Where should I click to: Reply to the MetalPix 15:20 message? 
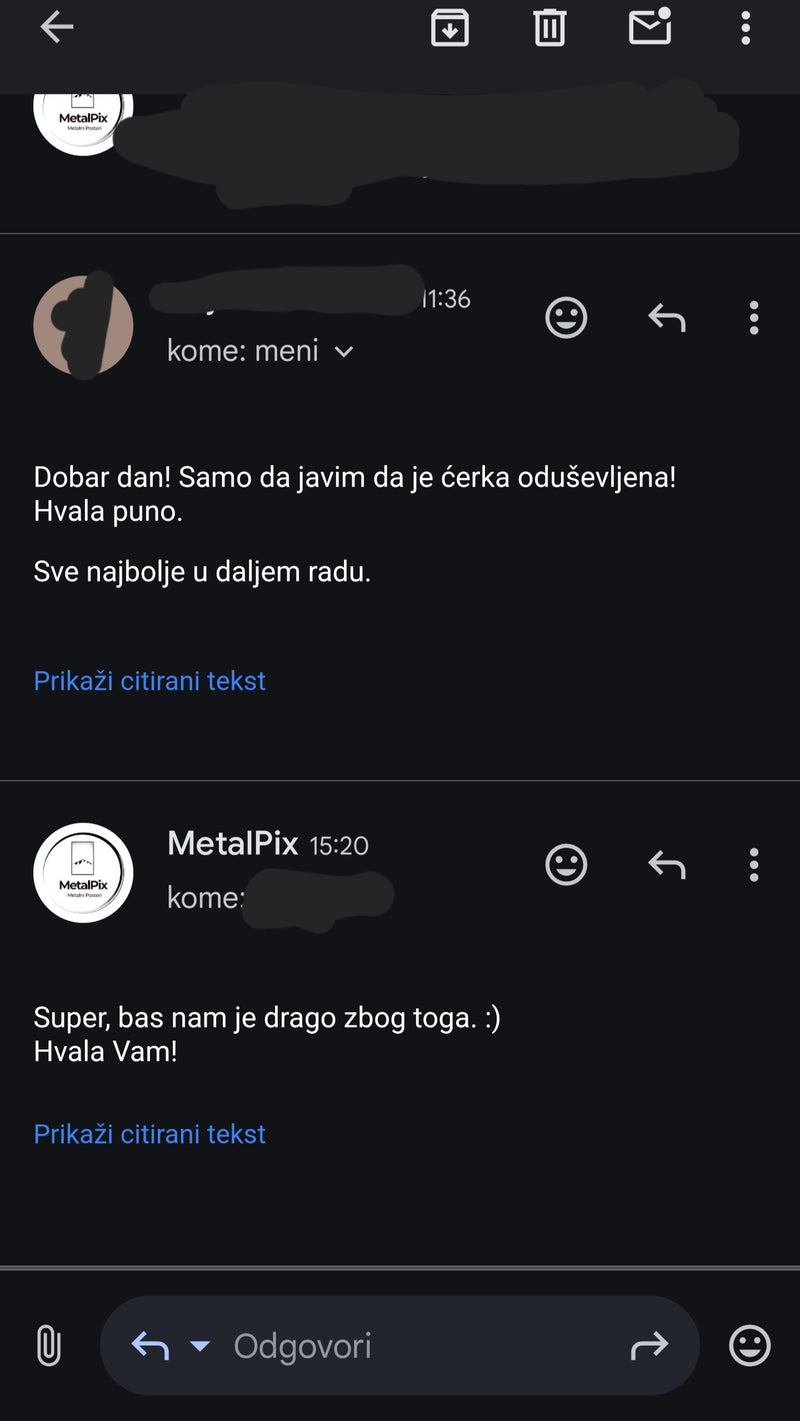pos(666,865)
